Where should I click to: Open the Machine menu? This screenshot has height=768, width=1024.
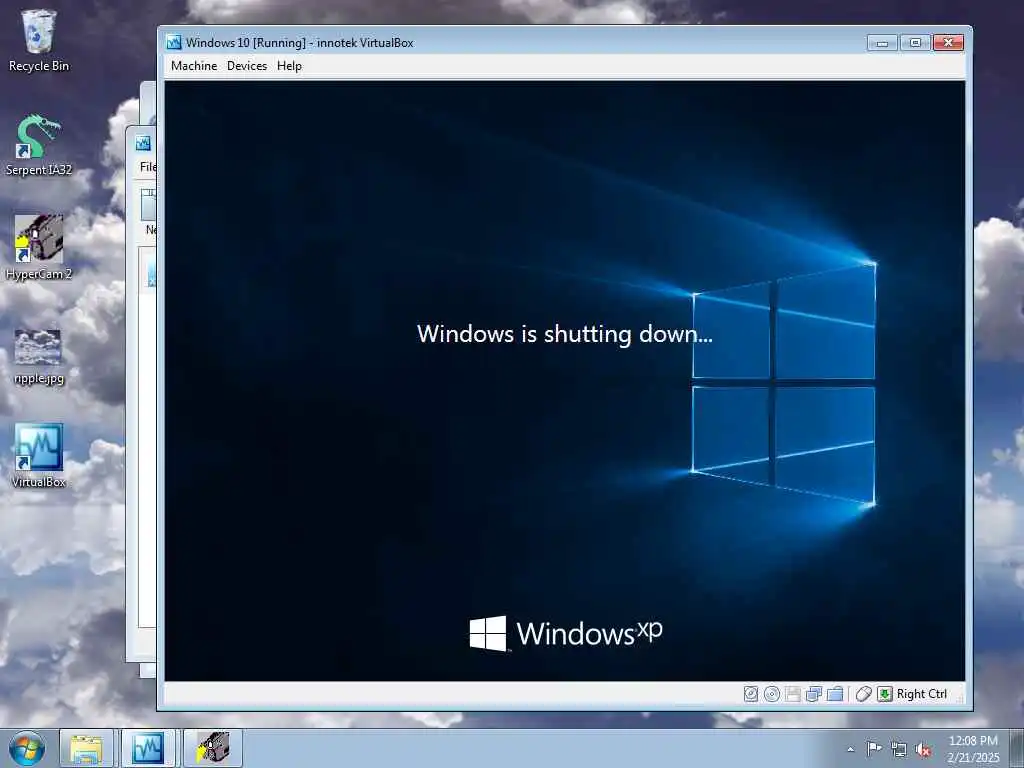(x=194, y=66)
